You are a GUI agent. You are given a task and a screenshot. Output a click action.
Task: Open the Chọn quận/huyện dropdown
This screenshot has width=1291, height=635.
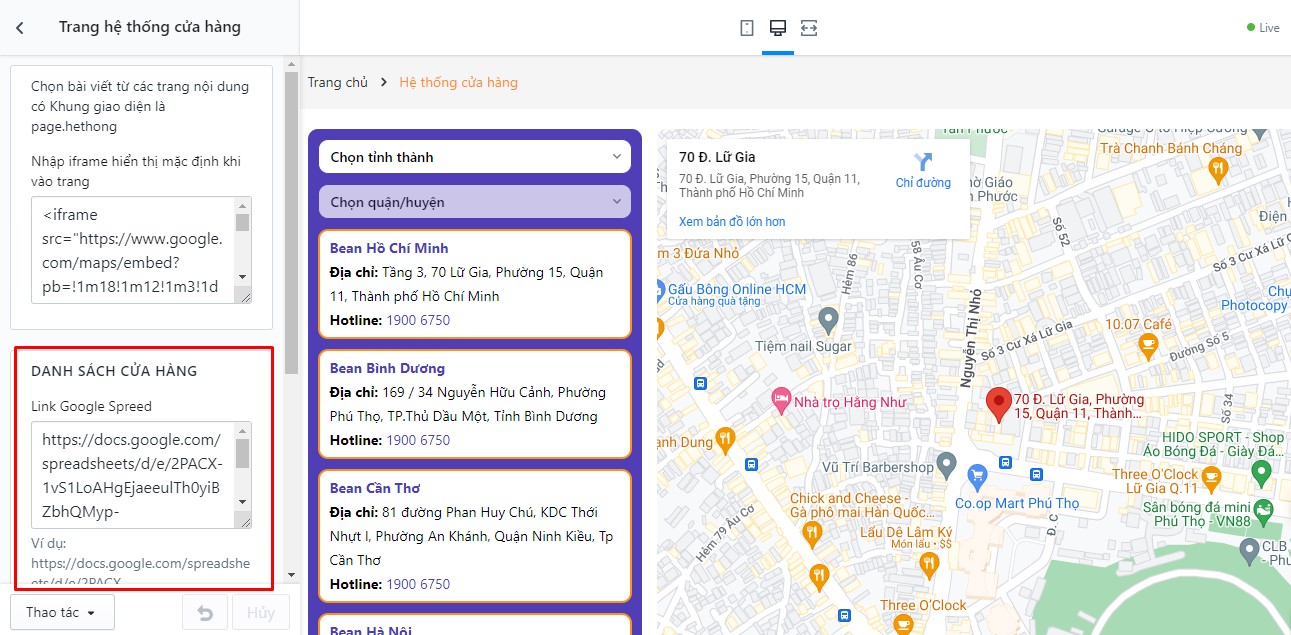(475, 202)
